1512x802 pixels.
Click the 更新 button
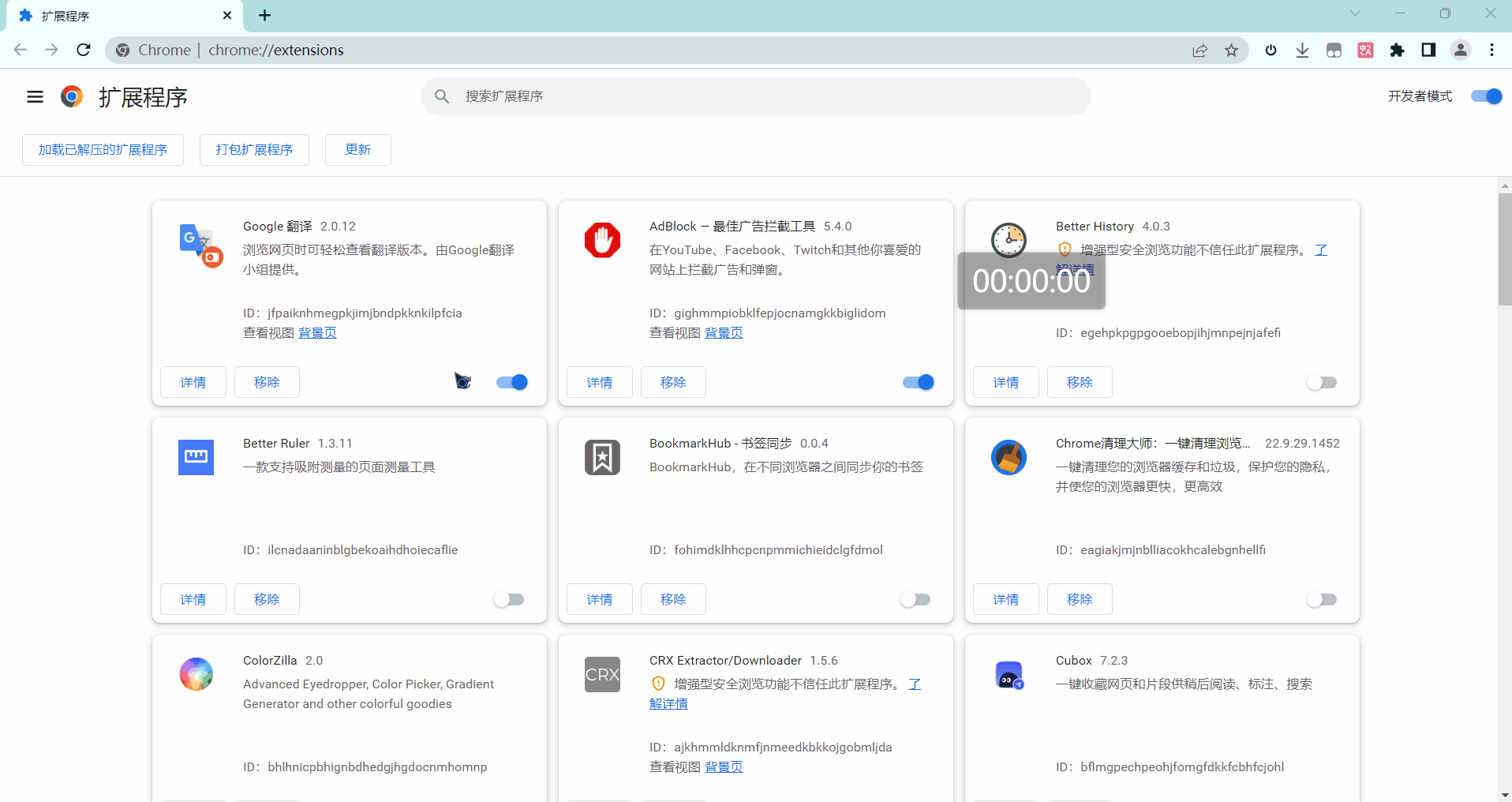358,150
